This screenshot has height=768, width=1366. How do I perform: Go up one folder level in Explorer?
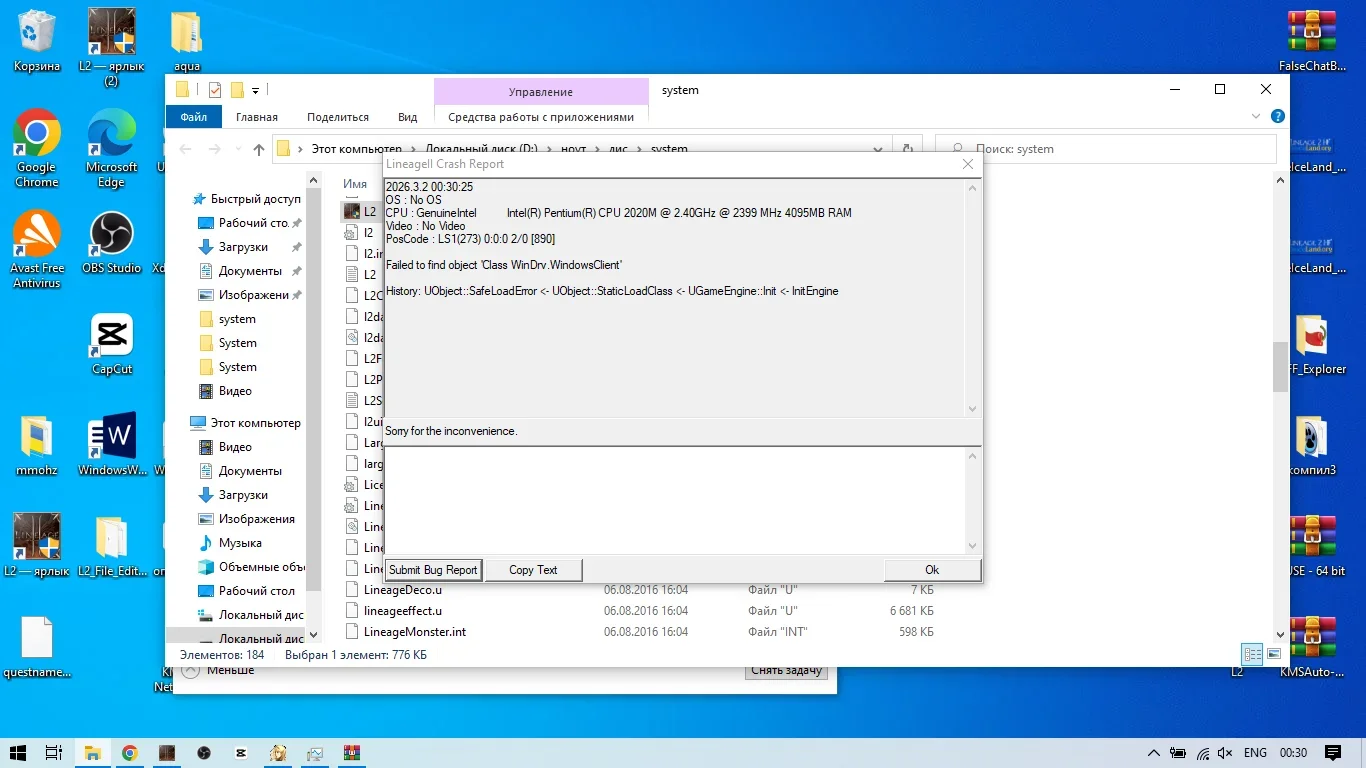tap(259, 149)
